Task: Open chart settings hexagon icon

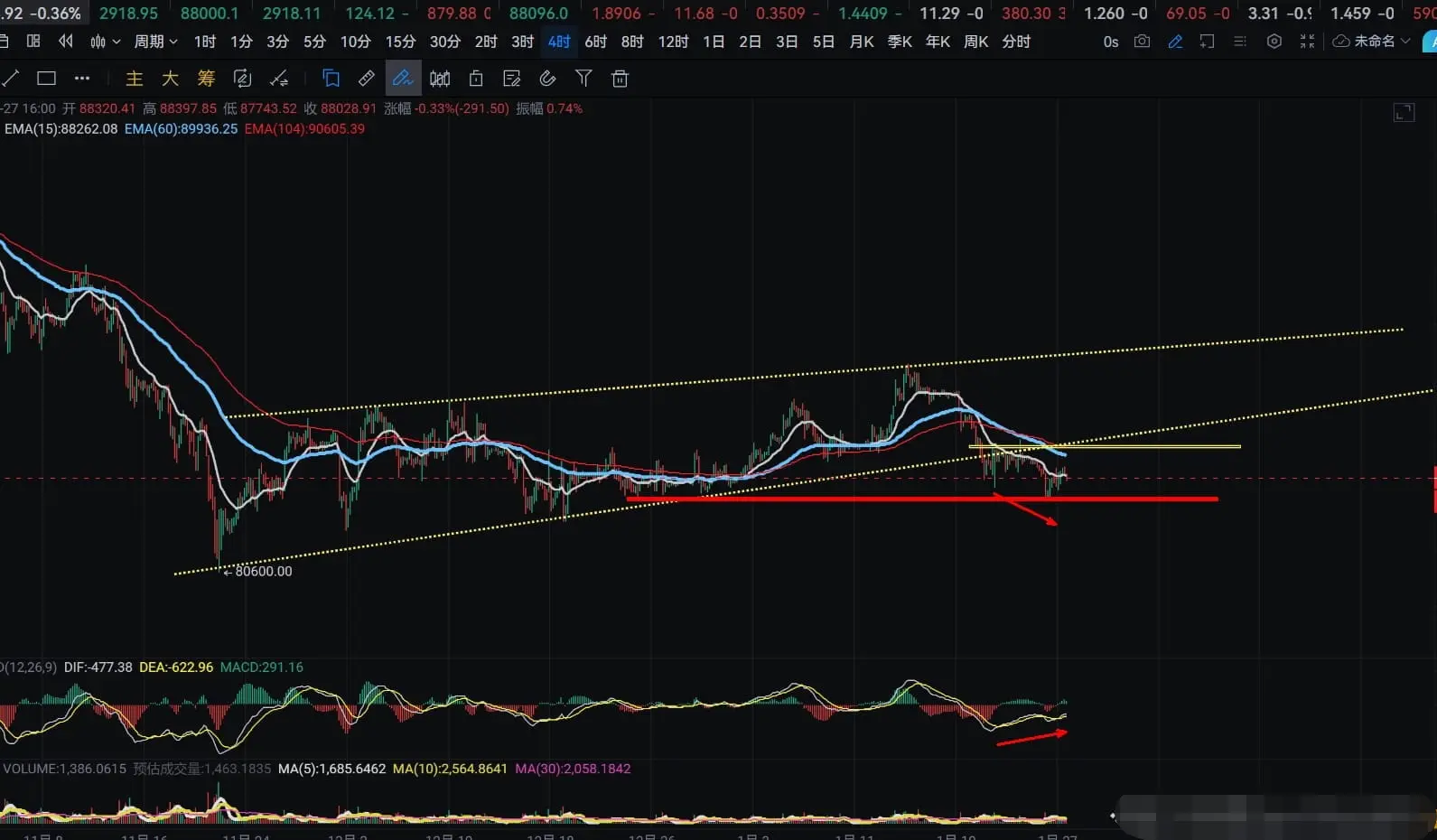Action: coord(1274,42)
